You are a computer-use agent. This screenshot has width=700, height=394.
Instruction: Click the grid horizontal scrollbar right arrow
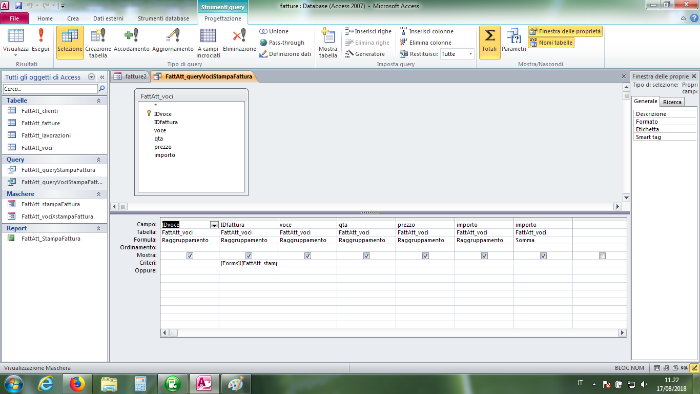pos(622,332)
